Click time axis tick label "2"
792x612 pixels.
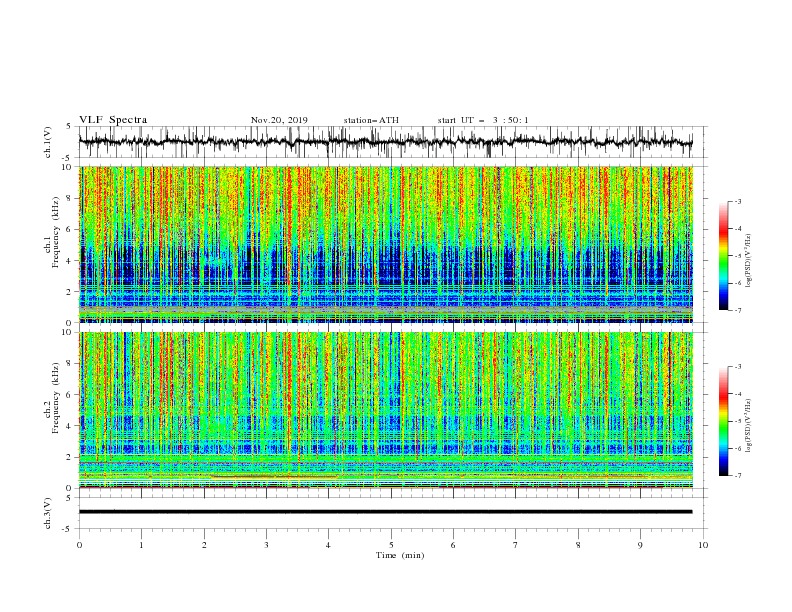[x=204, y=545]
